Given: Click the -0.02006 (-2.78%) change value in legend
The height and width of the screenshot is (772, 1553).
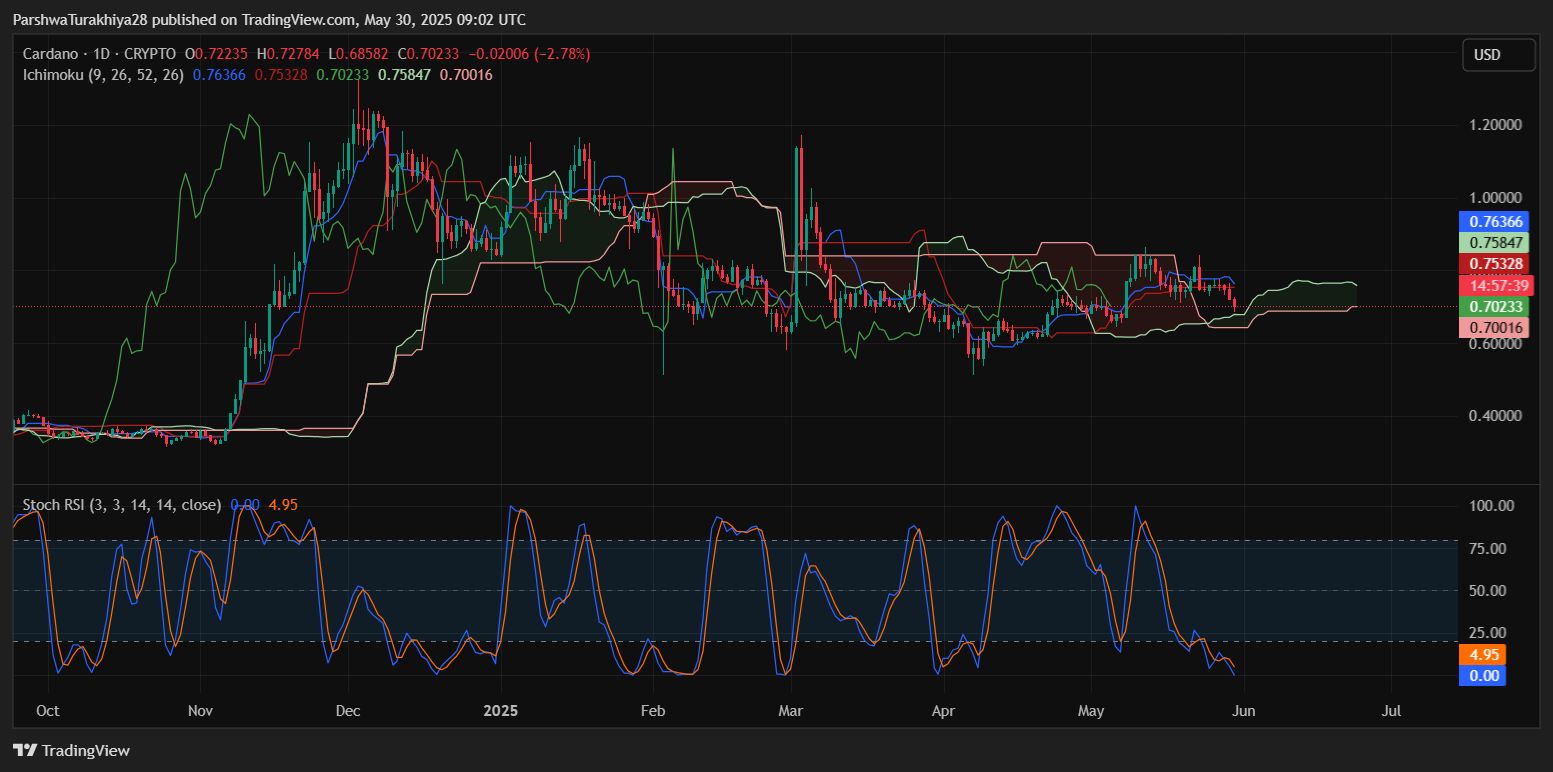Looking at the screenshot, I should (539, 54).
